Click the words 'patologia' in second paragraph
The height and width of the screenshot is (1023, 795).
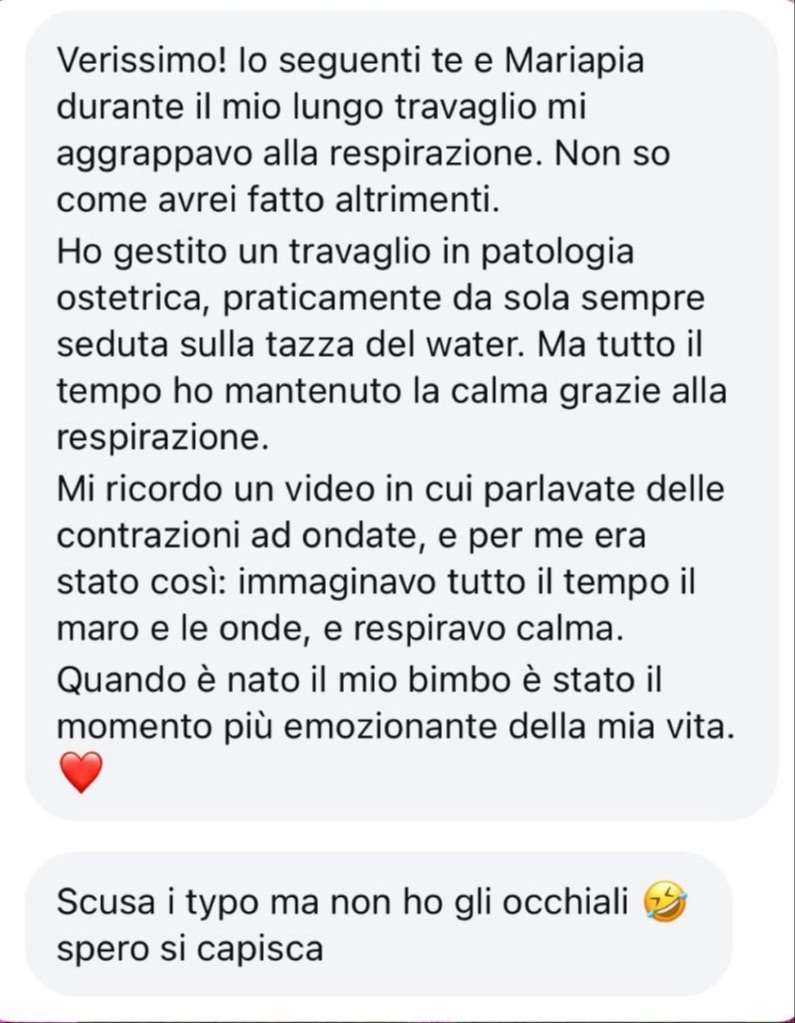557,253
